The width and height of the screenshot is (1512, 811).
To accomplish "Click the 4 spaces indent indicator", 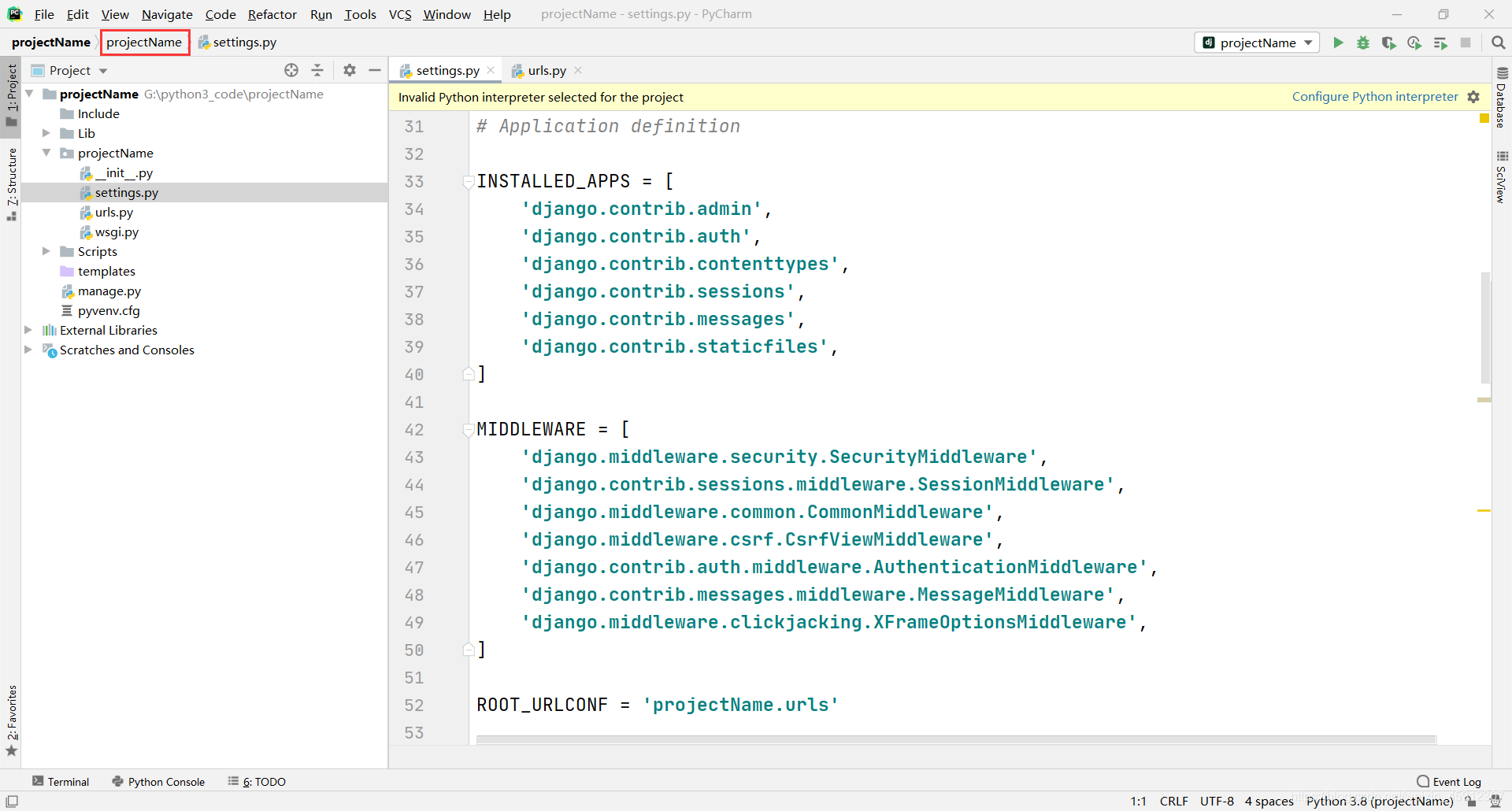I will 1269,801.
